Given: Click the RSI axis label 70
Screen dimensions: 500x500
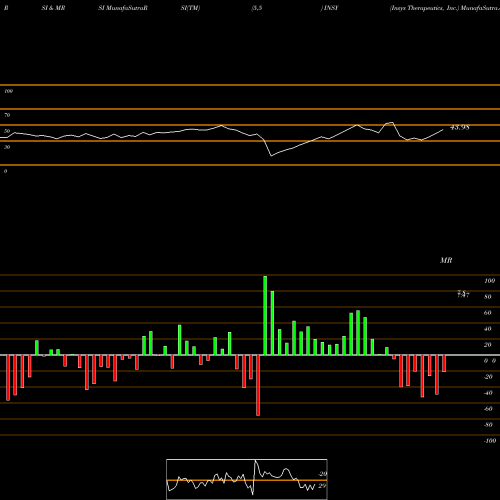Looking at the screenshot, I should pyautogui.click(x=7, y=115).
